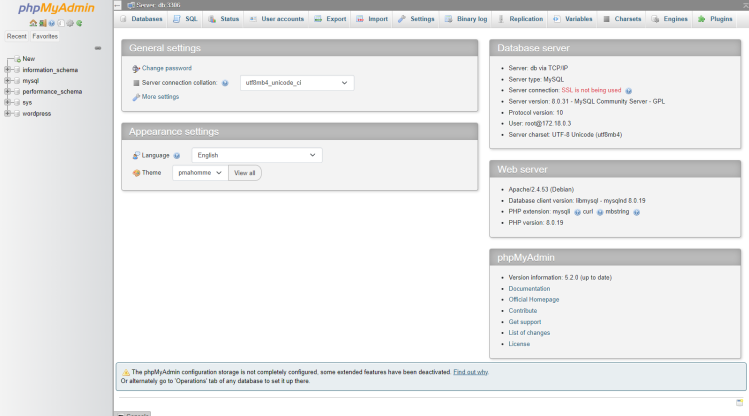This screenshot has width=749, height=416.
Task: Click the Contribute link
Action: 523,310
